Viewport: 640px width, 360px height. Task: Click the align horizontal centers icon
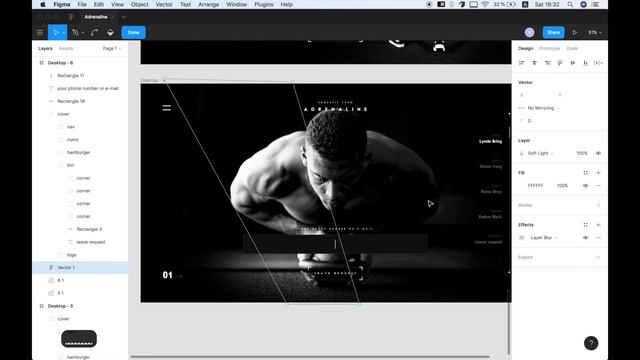click(x=534, y=63)
